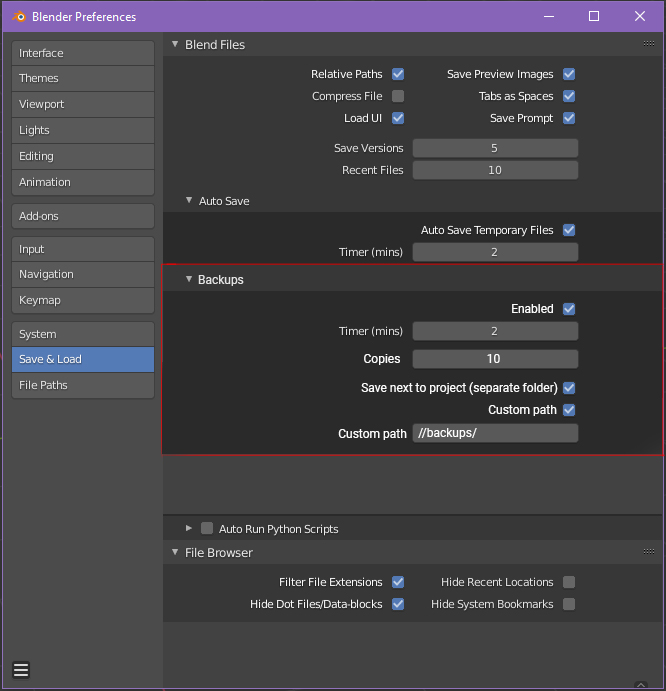Toggle Hide Dot Files/Data-blocks checkbox

pos(398,604)
